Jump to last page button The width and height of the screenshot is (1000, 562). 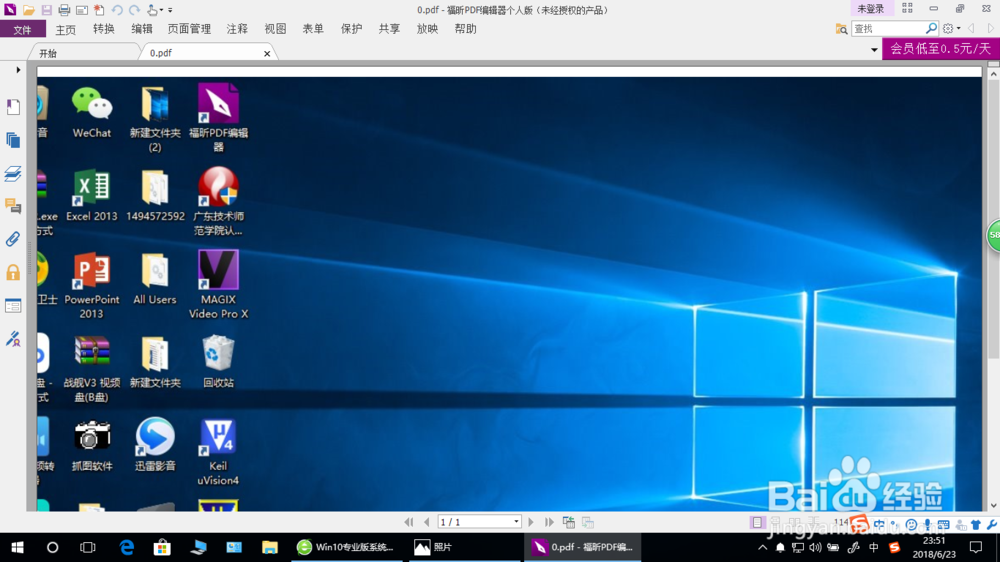[x=549, y=522]
